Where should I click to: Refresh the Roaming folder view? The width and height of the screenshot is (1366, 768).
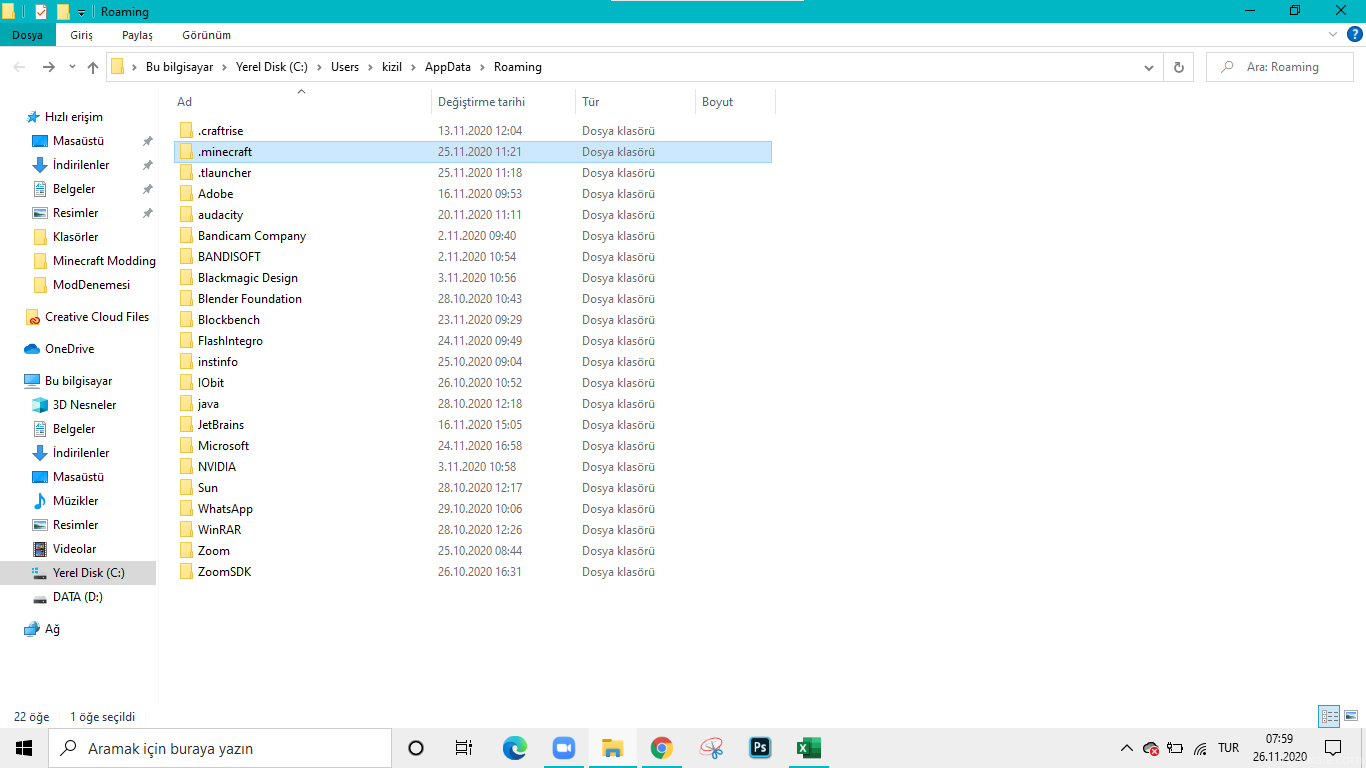point(1179,67)
